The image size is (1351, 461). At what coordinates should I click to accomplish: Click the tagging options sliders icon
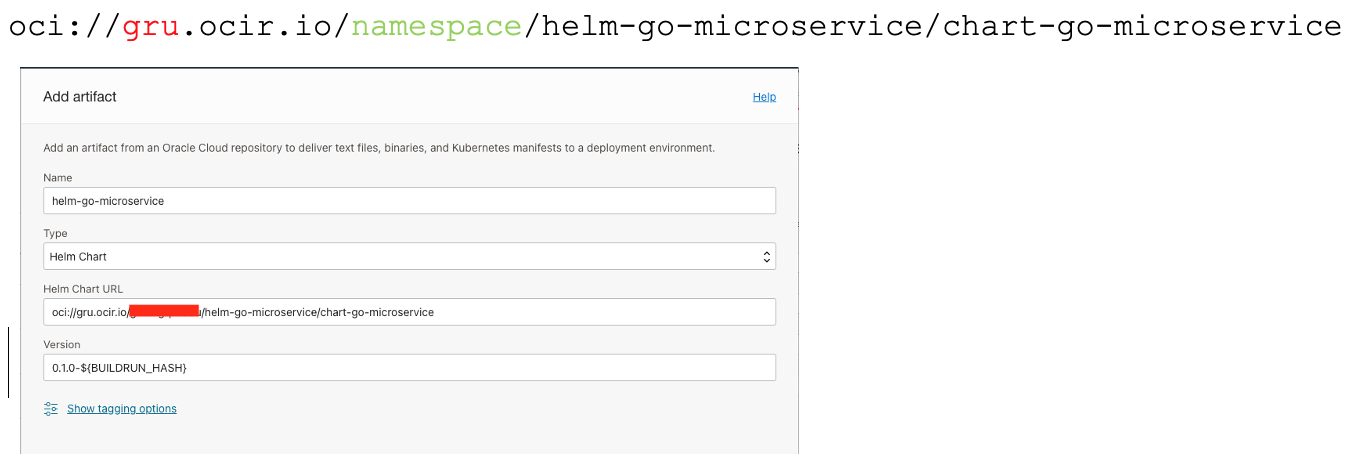tap(51, 409)
